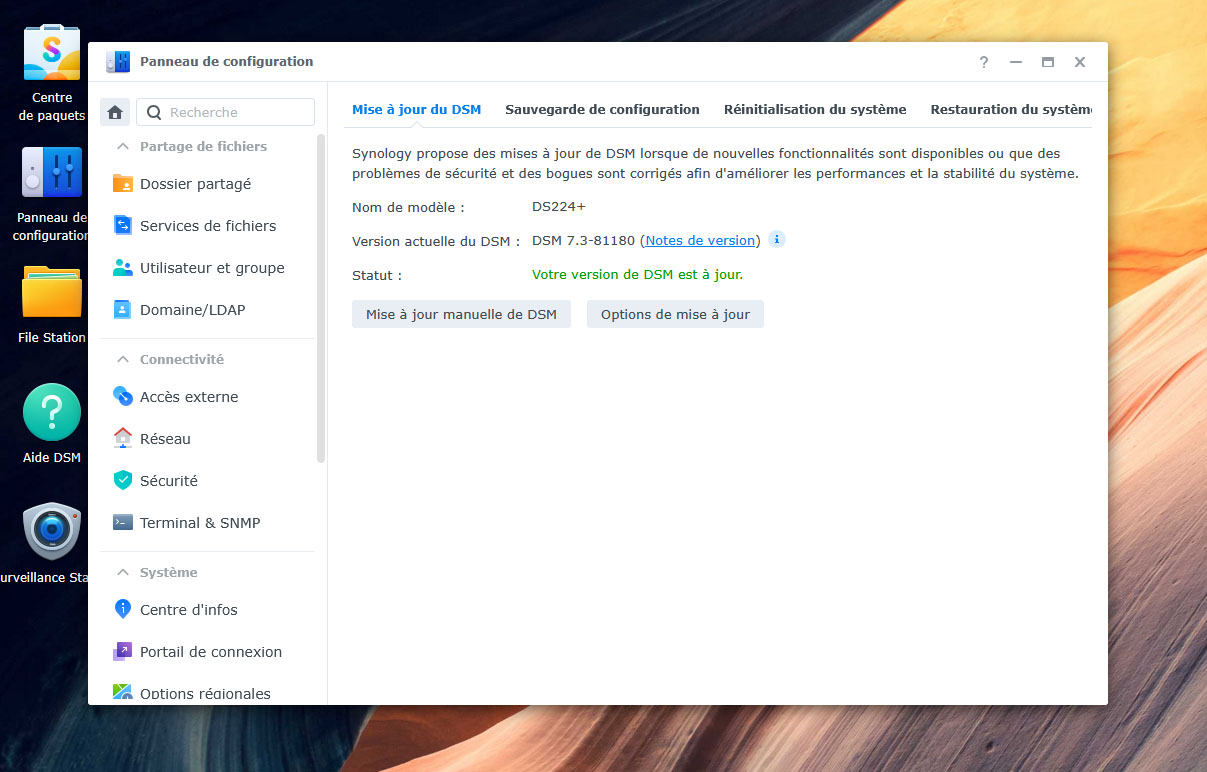
Task: Click the home icon in sidebar
Action: tap(115, 112)
